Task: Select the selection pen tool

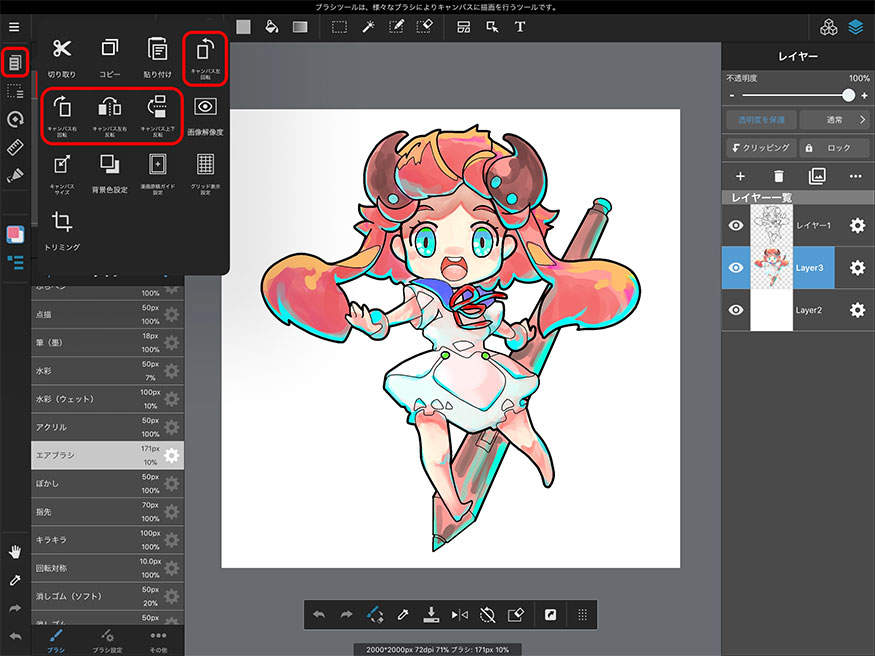Action: 396,27
